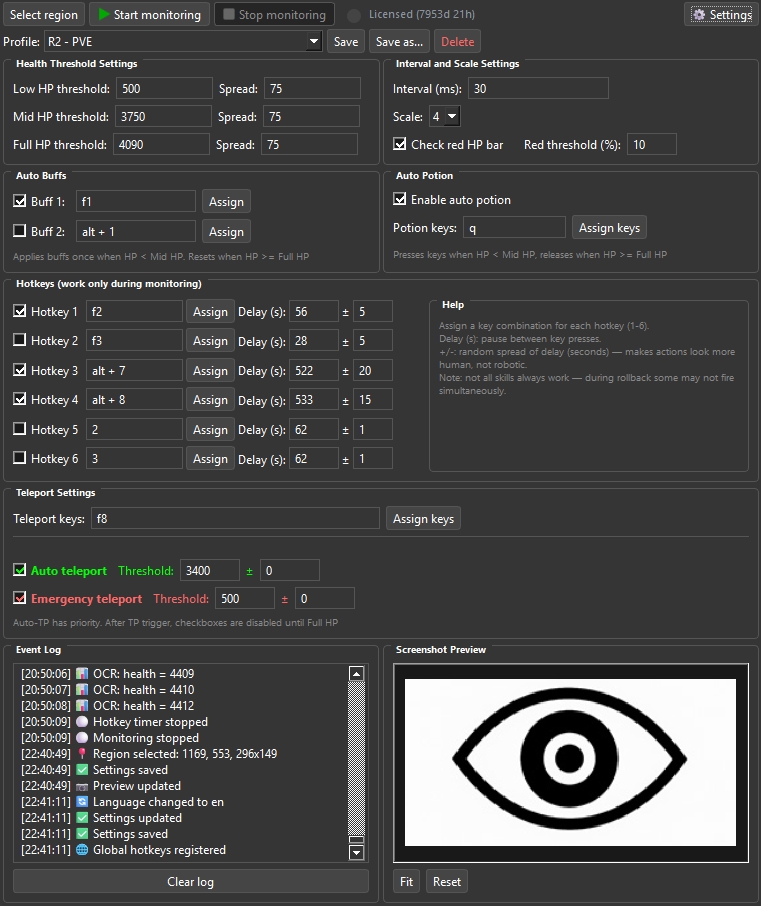Enable the Hotkey 6 checkbox
Viewport: 761px width, 906px height.
pyautogui.click(x=20, y=458)
